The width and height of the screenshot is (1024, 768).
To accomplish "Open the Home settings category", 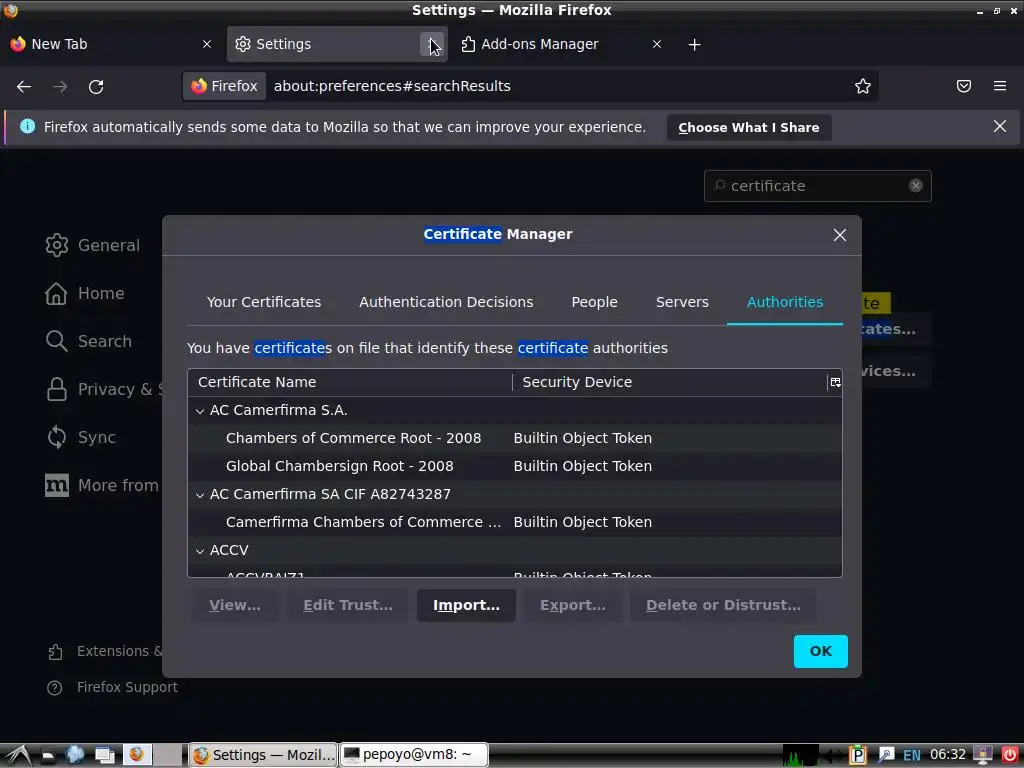I will (85, 294).
